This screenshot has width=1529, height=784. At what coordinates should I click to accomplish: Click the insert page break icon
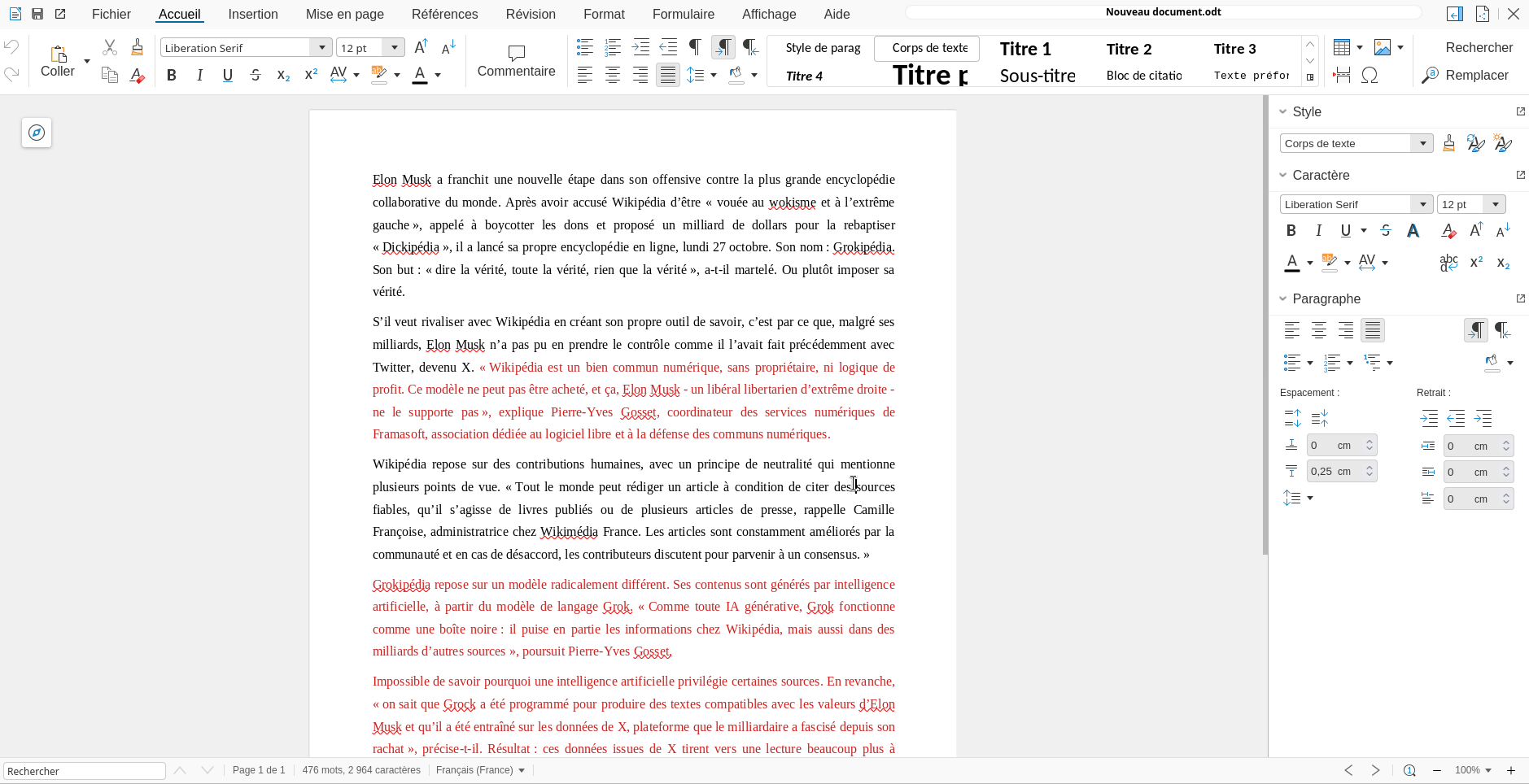tap(1342, 76)
